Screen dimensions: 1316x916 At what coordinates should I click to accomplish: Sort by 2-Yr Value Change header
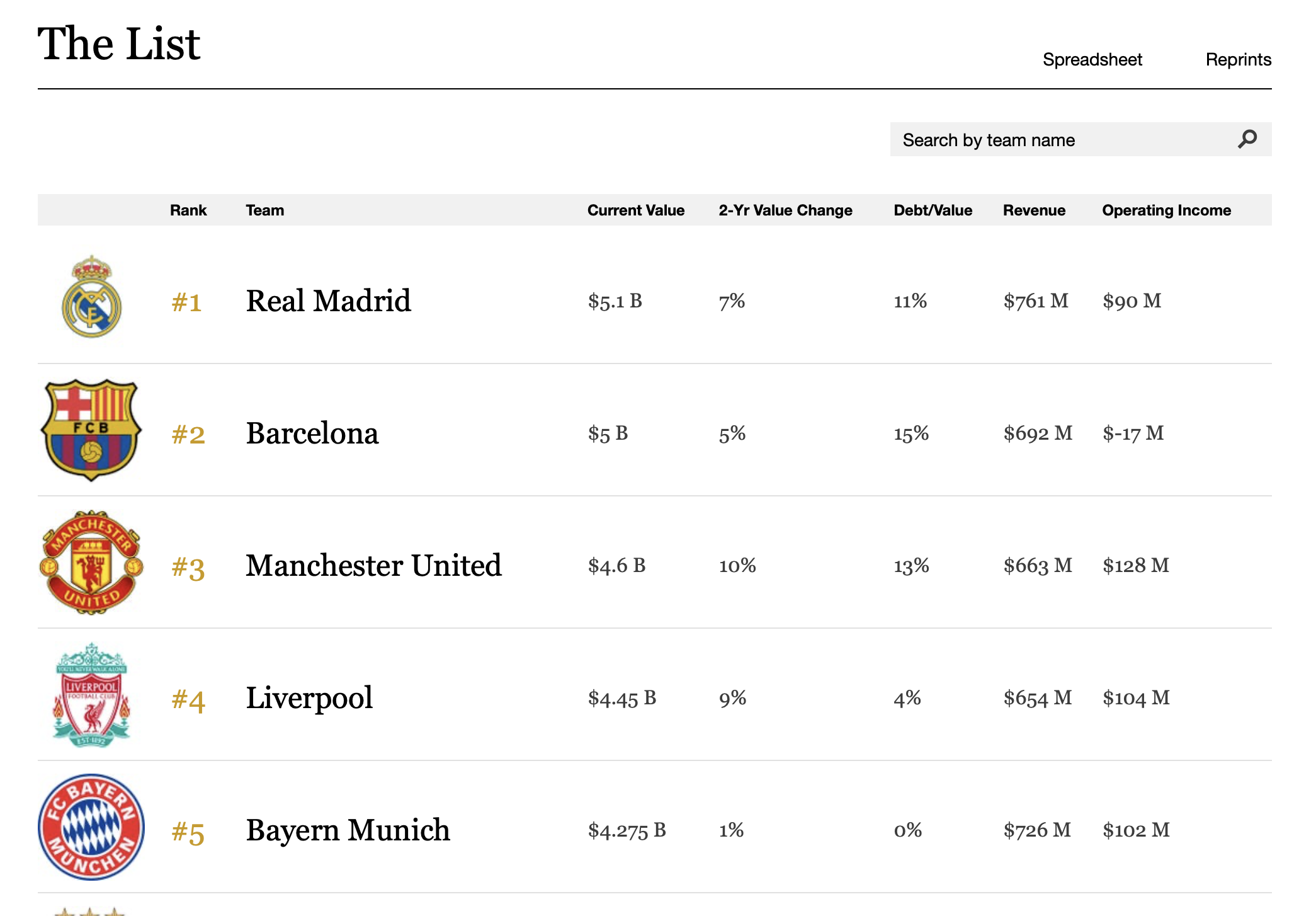[785, 210]
